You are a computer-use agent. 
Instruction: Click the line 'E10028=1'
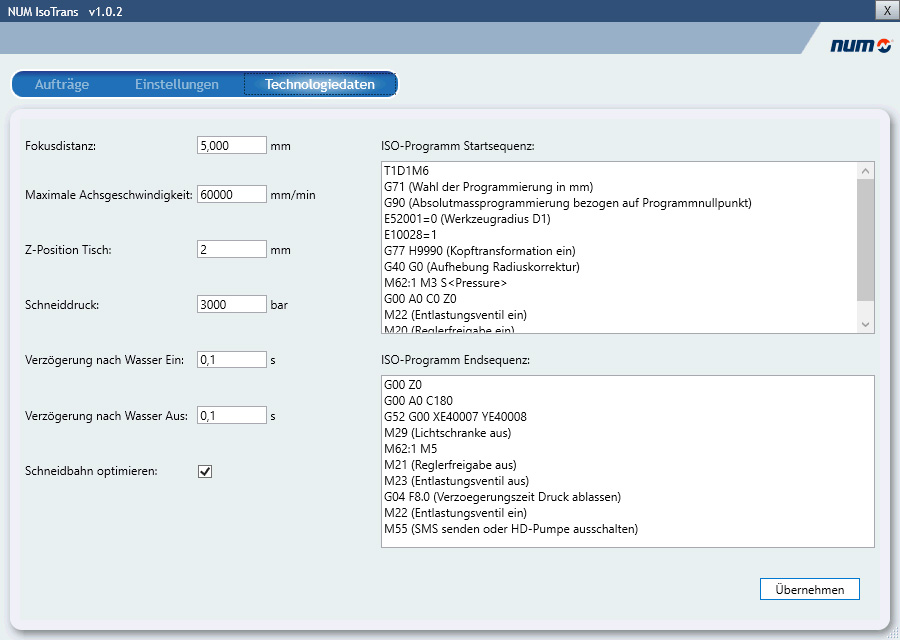pyautogui.click(x=410, y=235)
